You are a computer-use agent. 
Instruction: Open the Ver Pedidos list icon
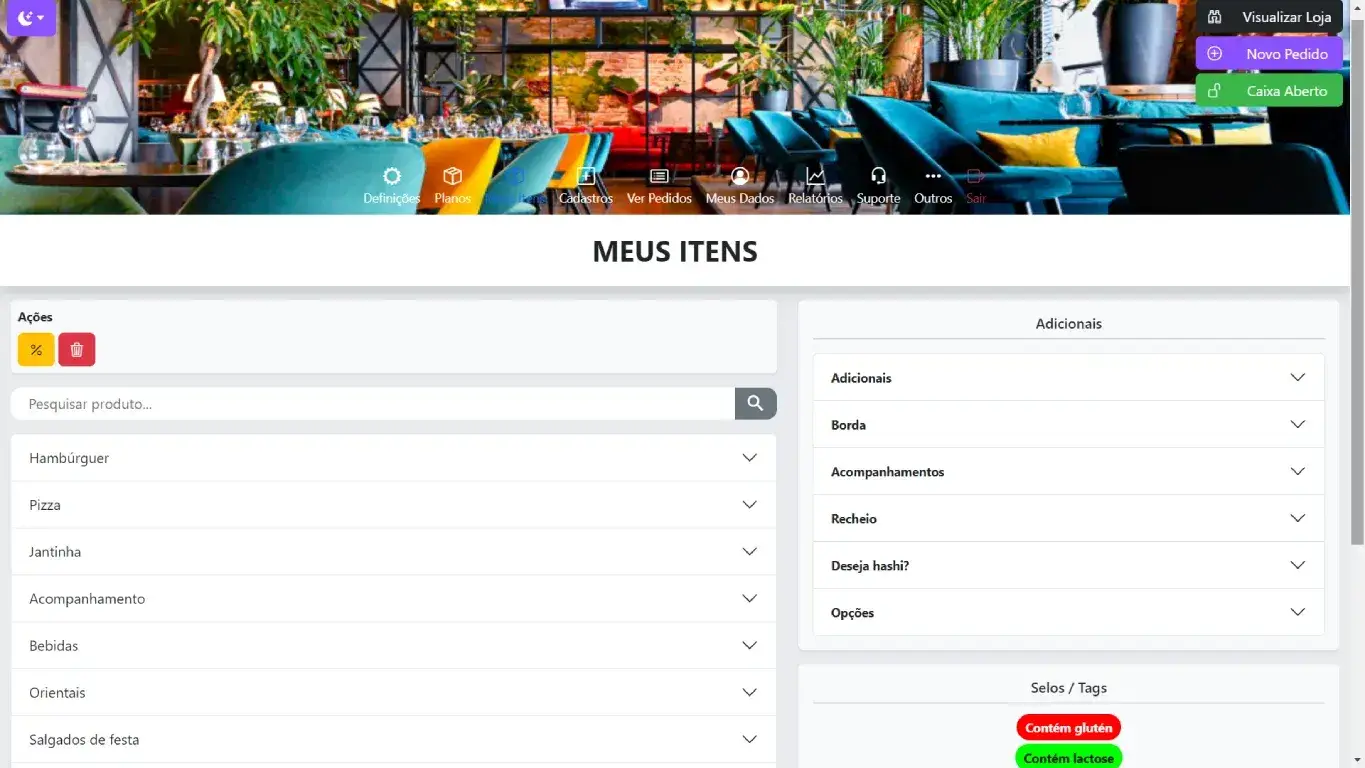tap(659, 177)
